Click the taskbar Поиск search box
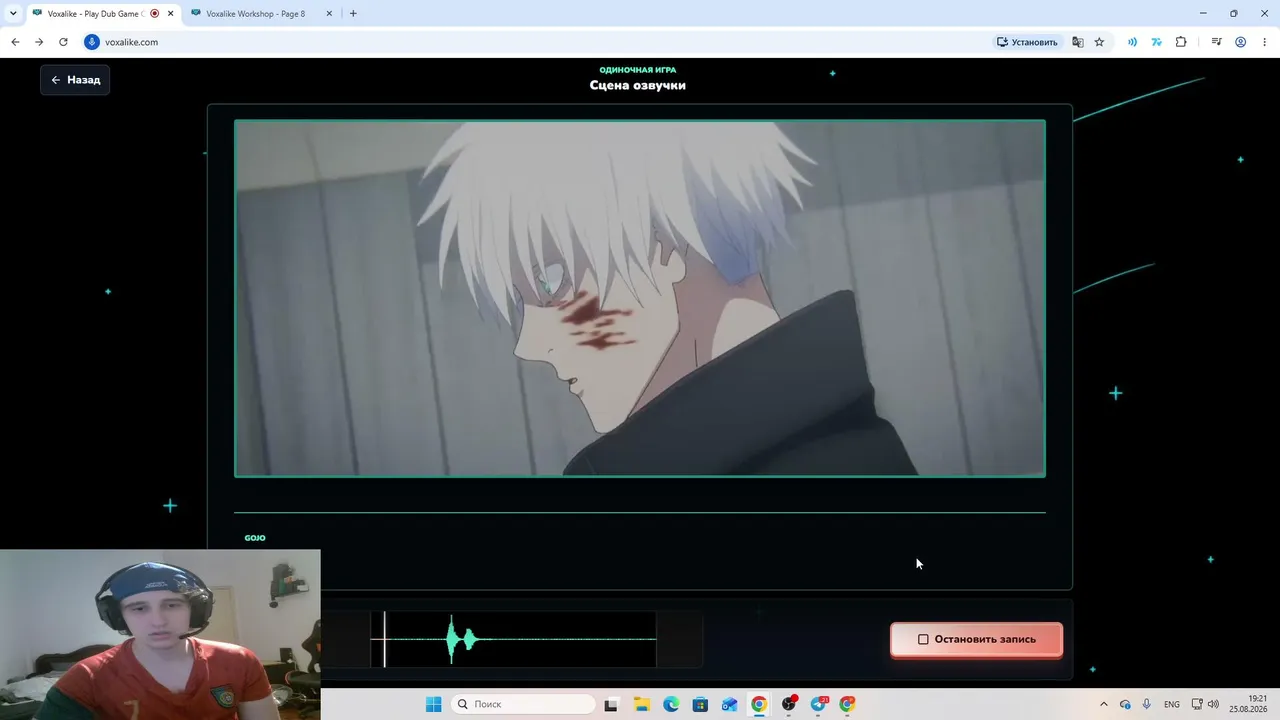 521,704
